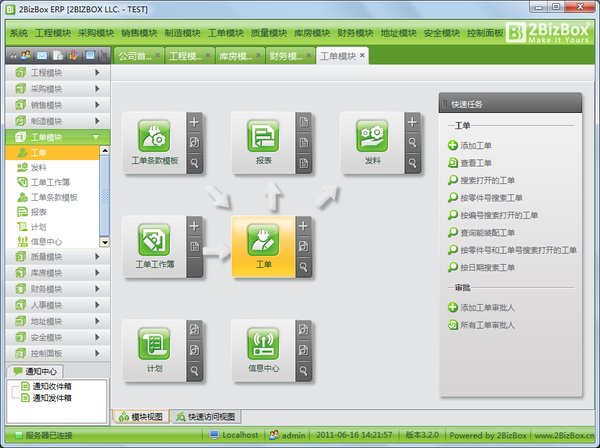Collapse the 工单模块 sidebar section
Screen dimensions: 600x448
(58, 137)
